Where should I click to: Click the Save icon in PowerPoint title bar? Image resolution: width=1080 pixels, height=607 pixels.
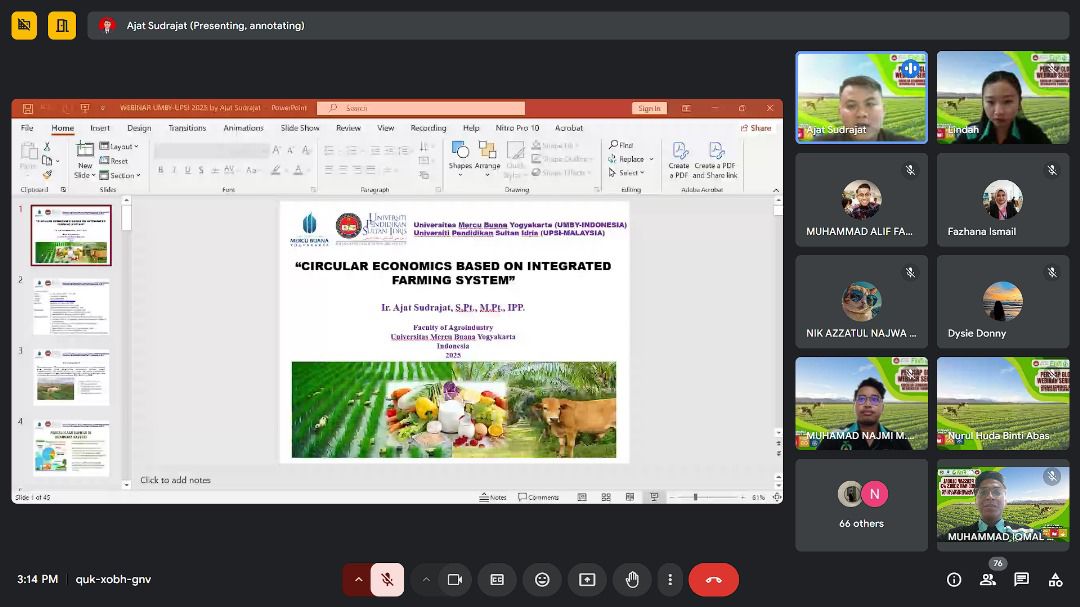[28, 108]
